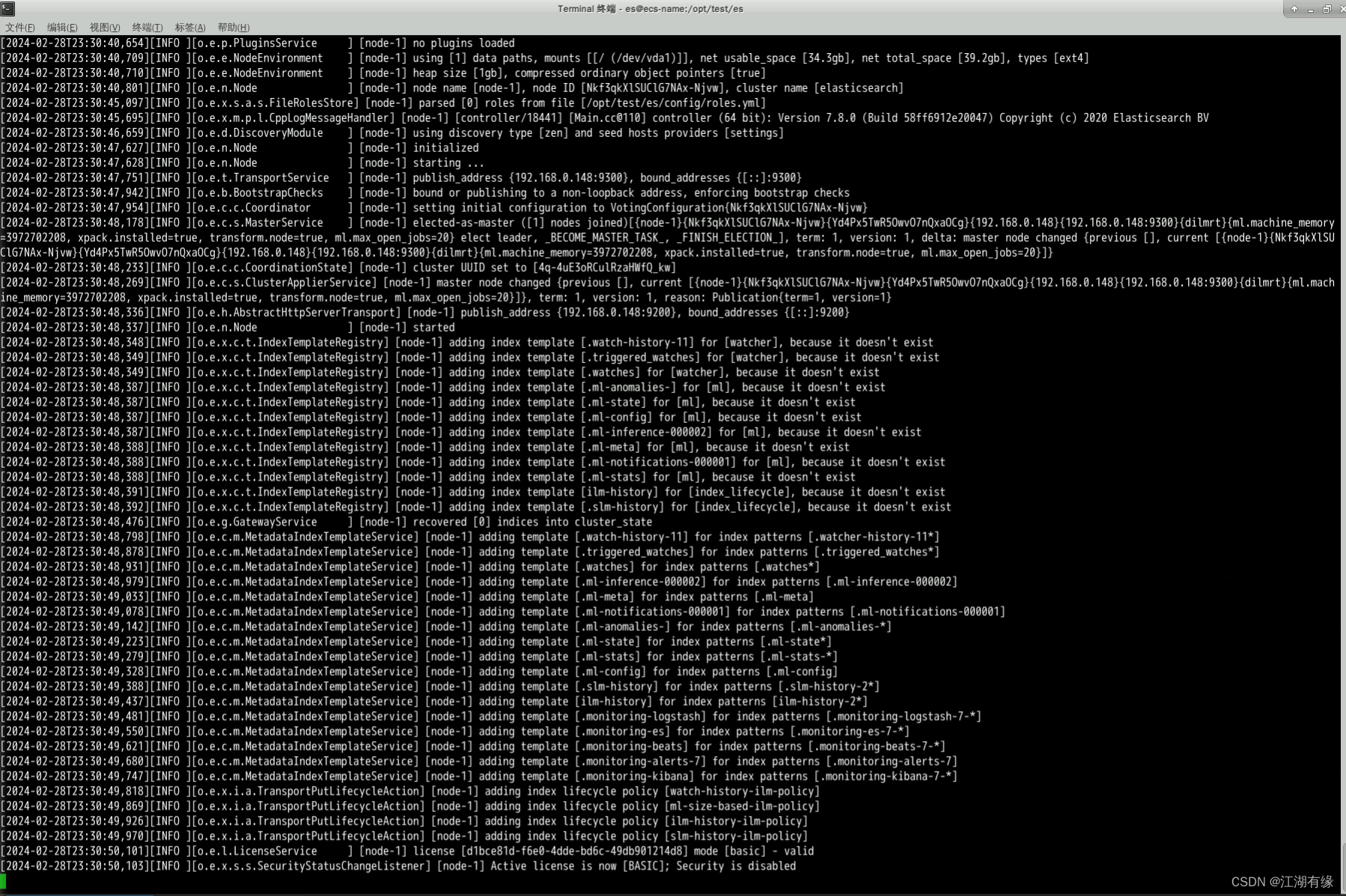
Task: Click the 'o.e.p.PluginsService' logger name
Action: 257,43
